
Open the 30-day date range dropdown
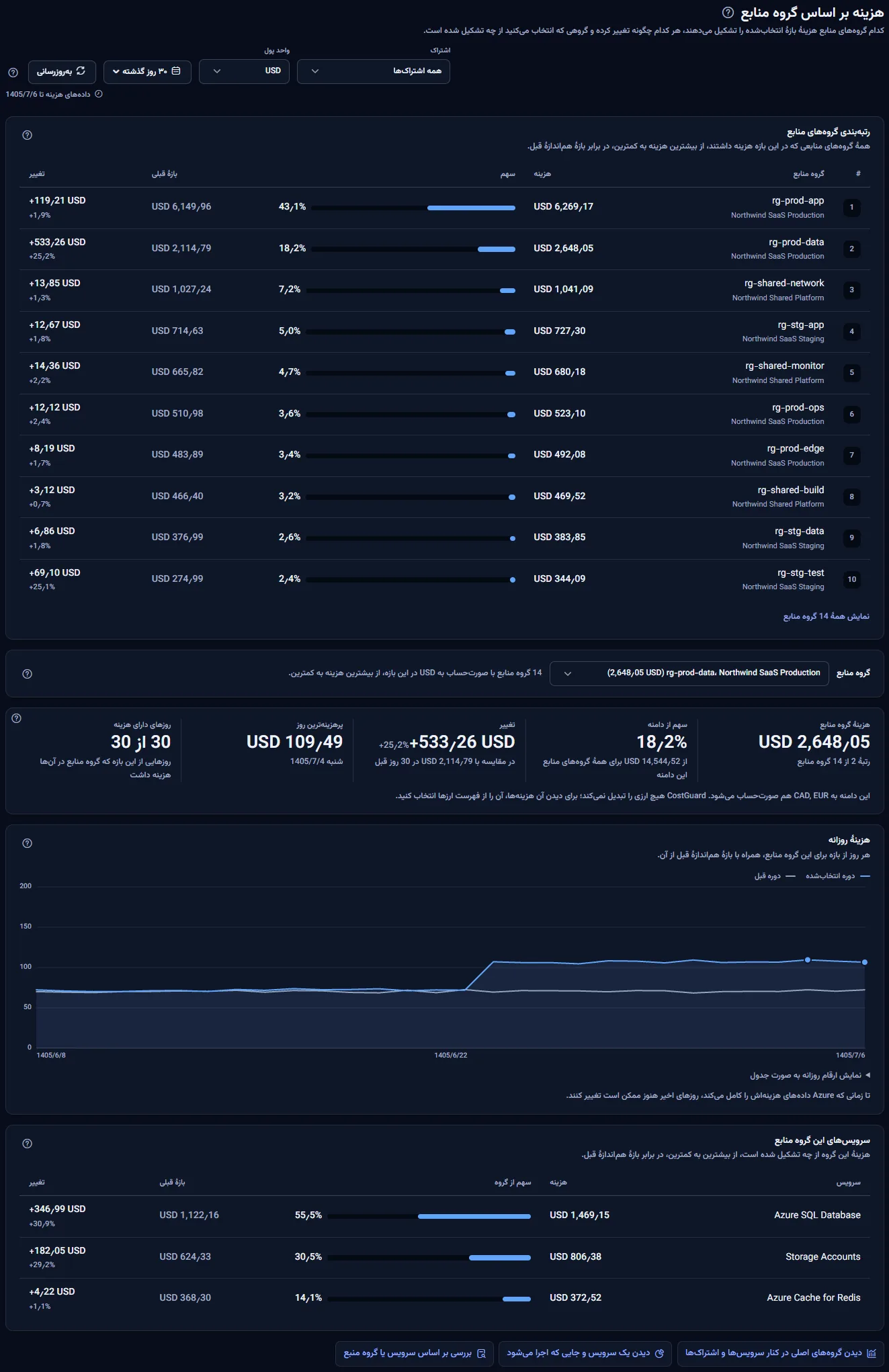coord(147,72)
